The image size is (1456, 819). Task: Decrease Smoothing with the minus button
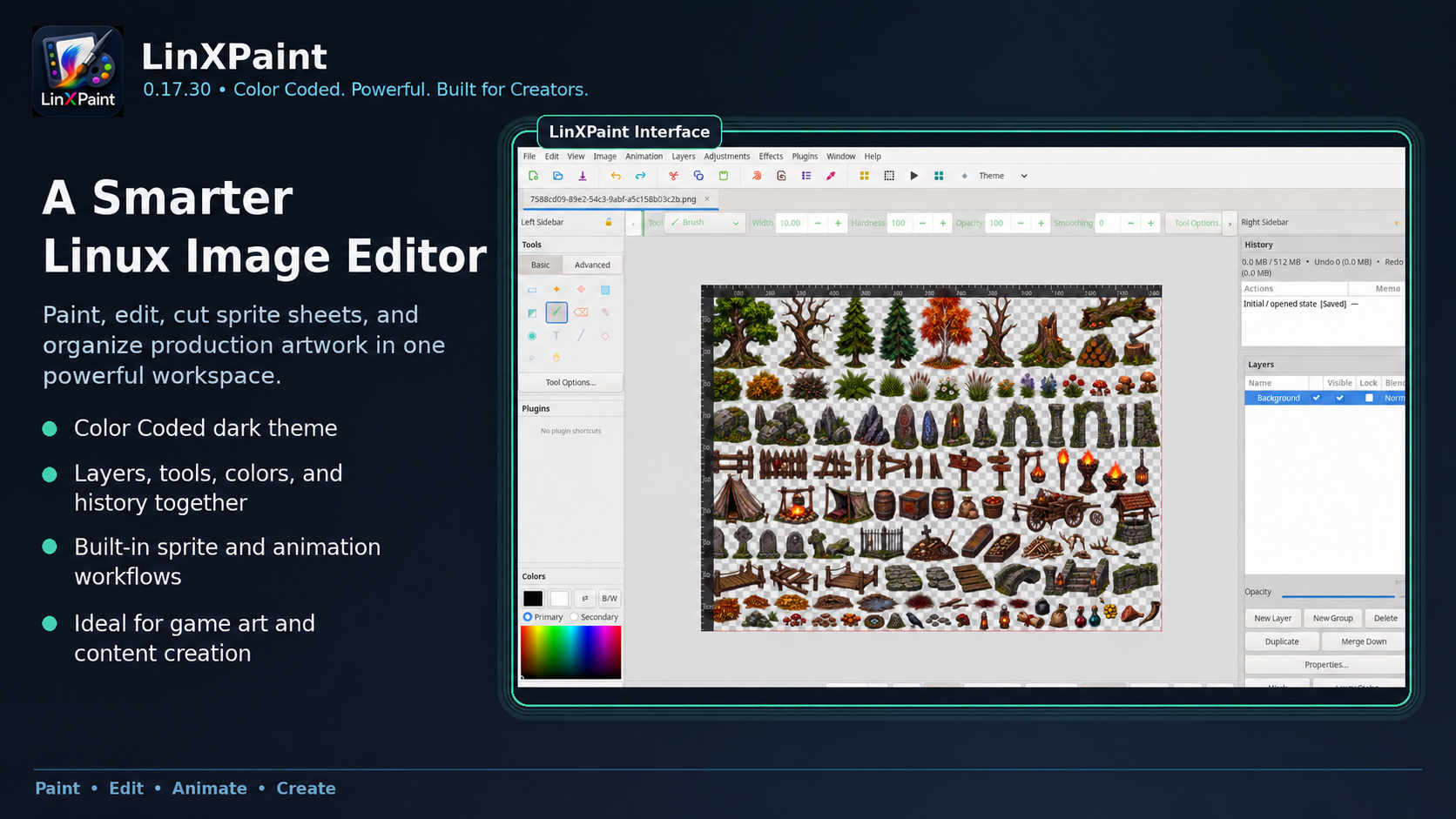coord(1130,224)
